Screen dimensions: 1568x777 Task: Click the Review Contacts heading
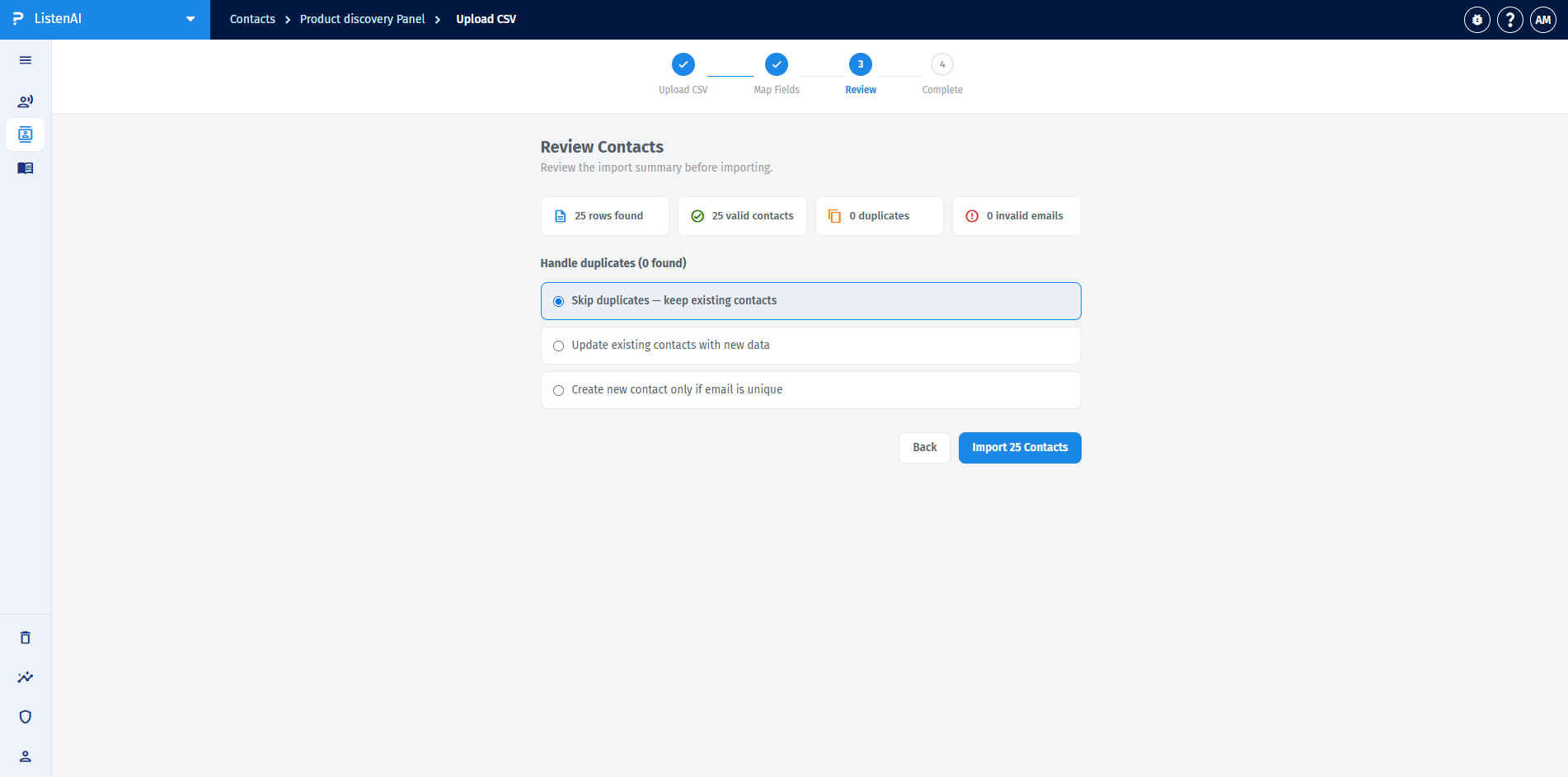pos(602,147)
